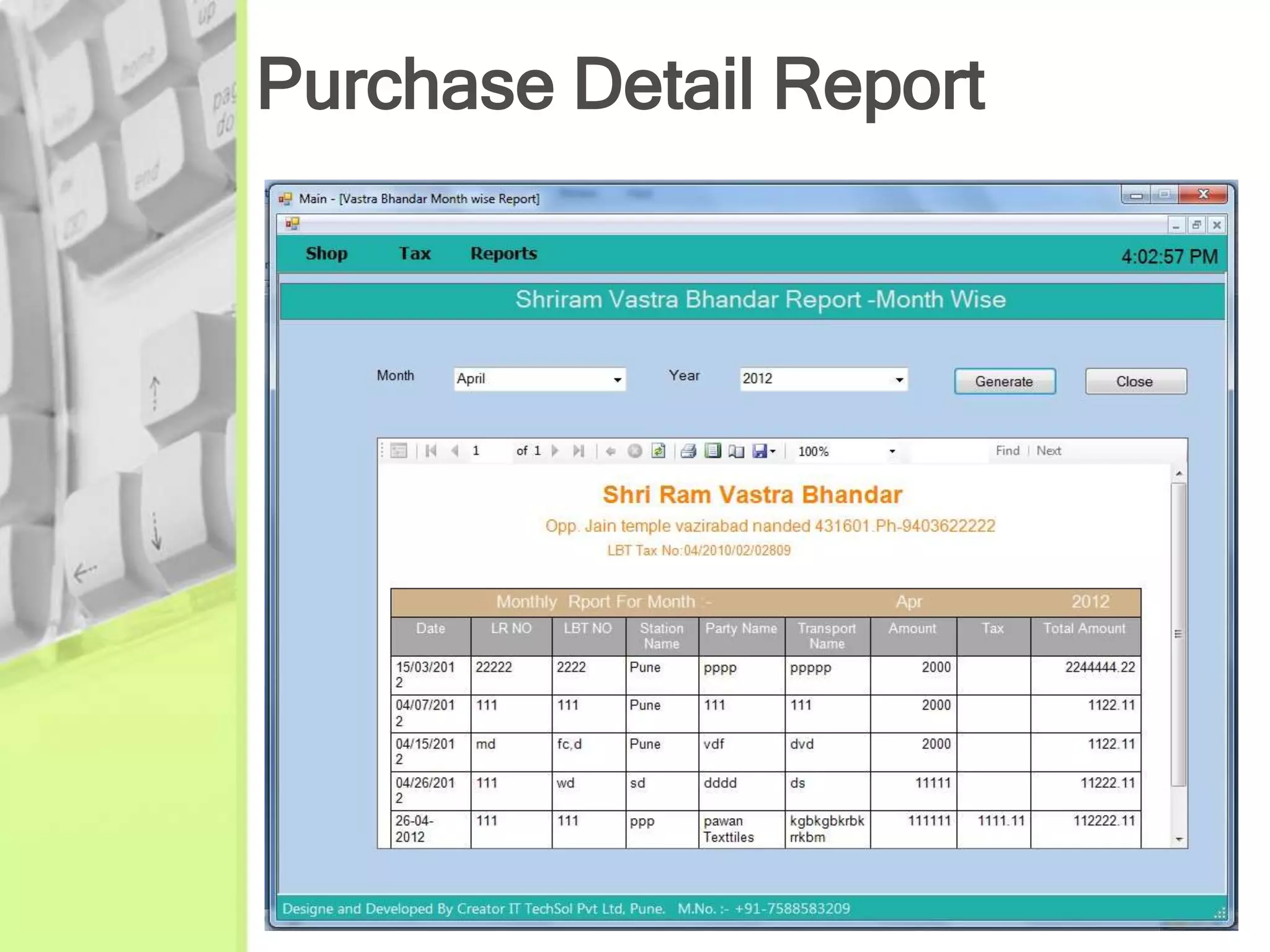Viewport: 1270px width, 952px height.
Task: Click report scrollbar down arrow
Action: (x=1179, y=839)
